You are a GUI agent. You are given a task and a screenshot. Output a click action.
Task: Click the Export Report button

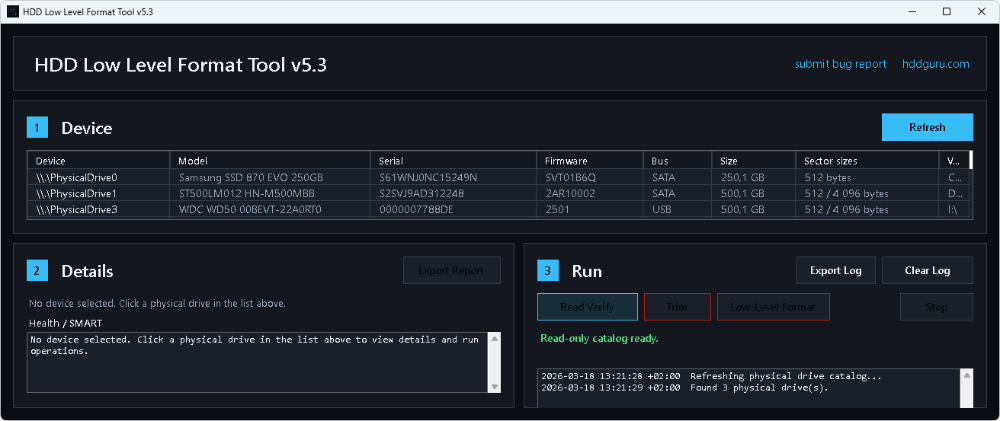pos(452,270)
